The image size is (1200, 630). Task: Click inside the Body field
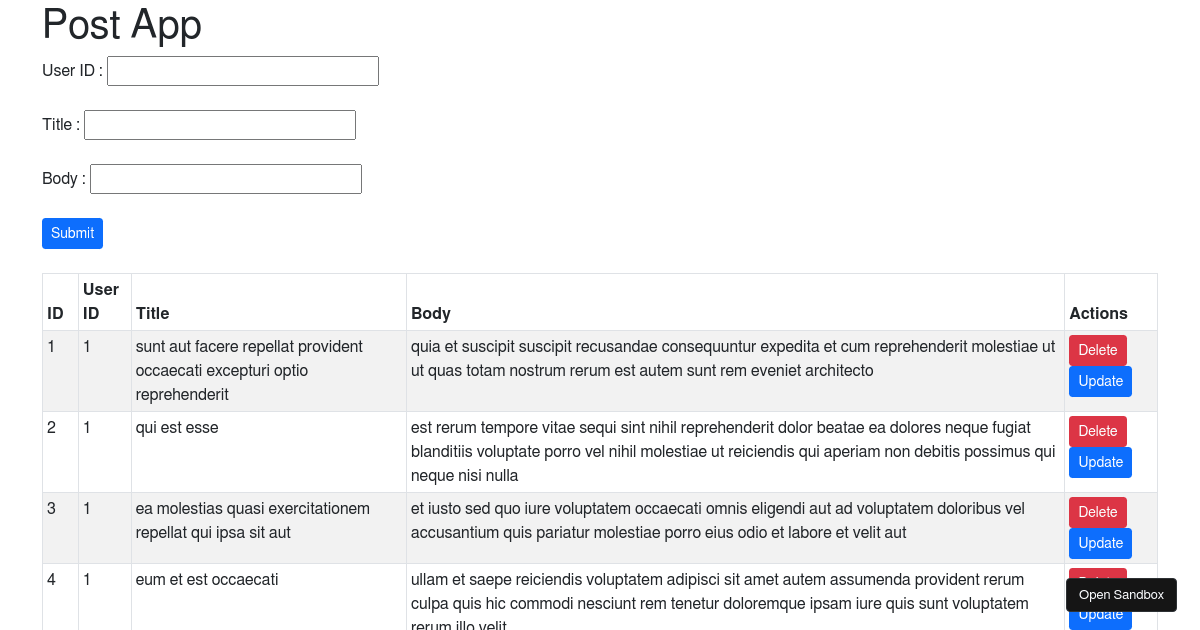(225, 178)
